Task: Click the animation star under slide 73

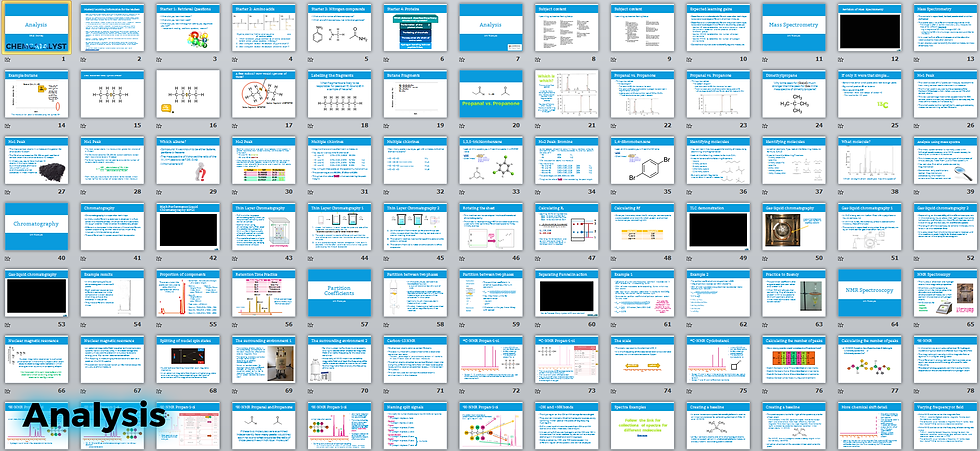Action: (x=538, y=390)
